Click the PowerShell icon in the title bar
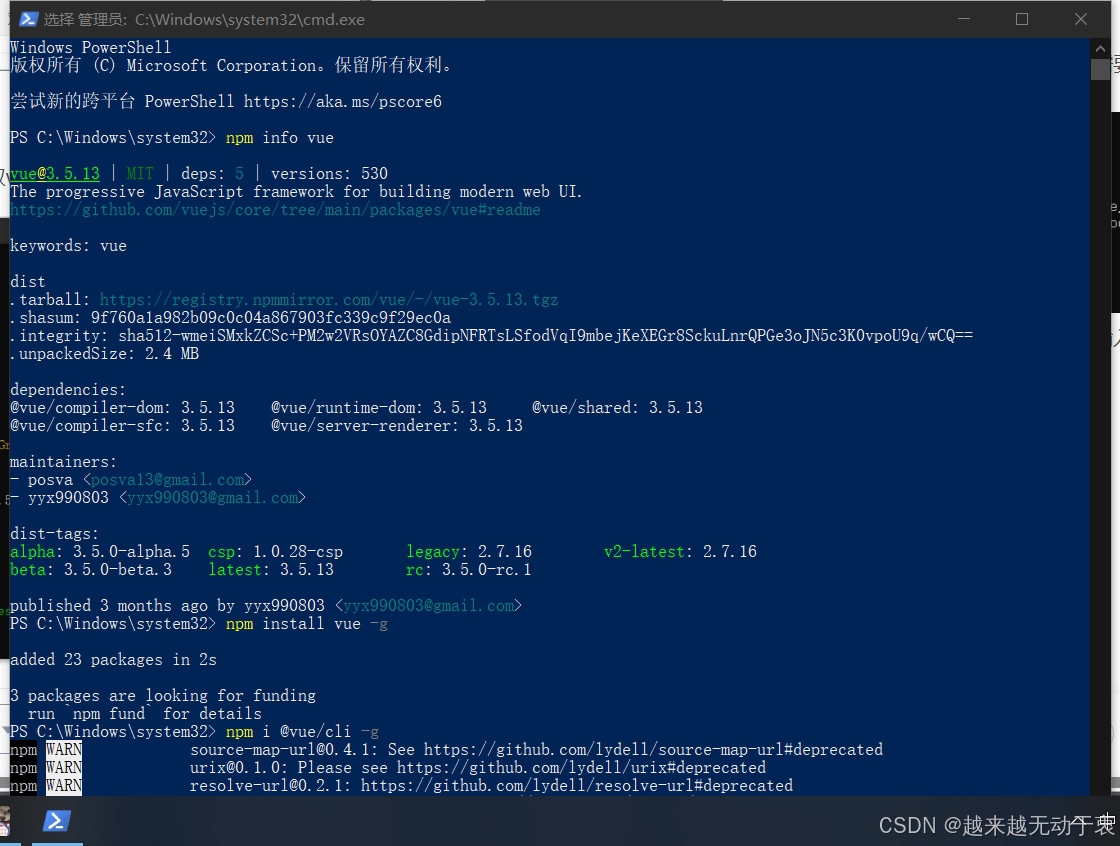The width and height of the screenshot is (1120, 846). click(28, 19)
